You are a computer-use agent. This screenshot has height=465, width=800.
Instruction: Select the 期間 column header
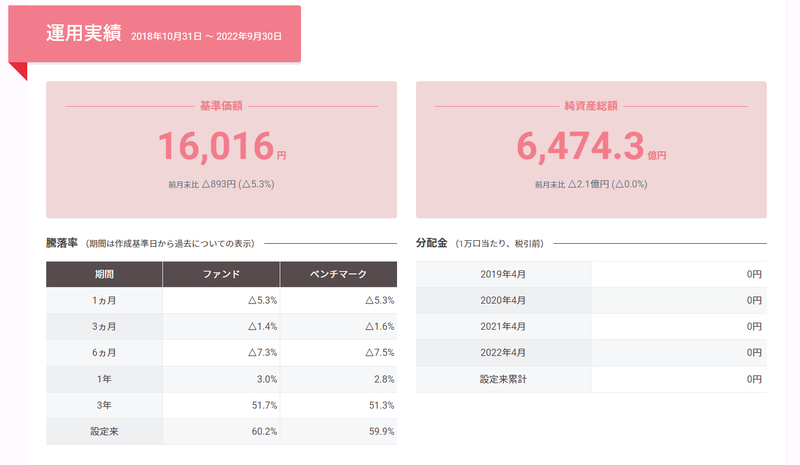104,273
